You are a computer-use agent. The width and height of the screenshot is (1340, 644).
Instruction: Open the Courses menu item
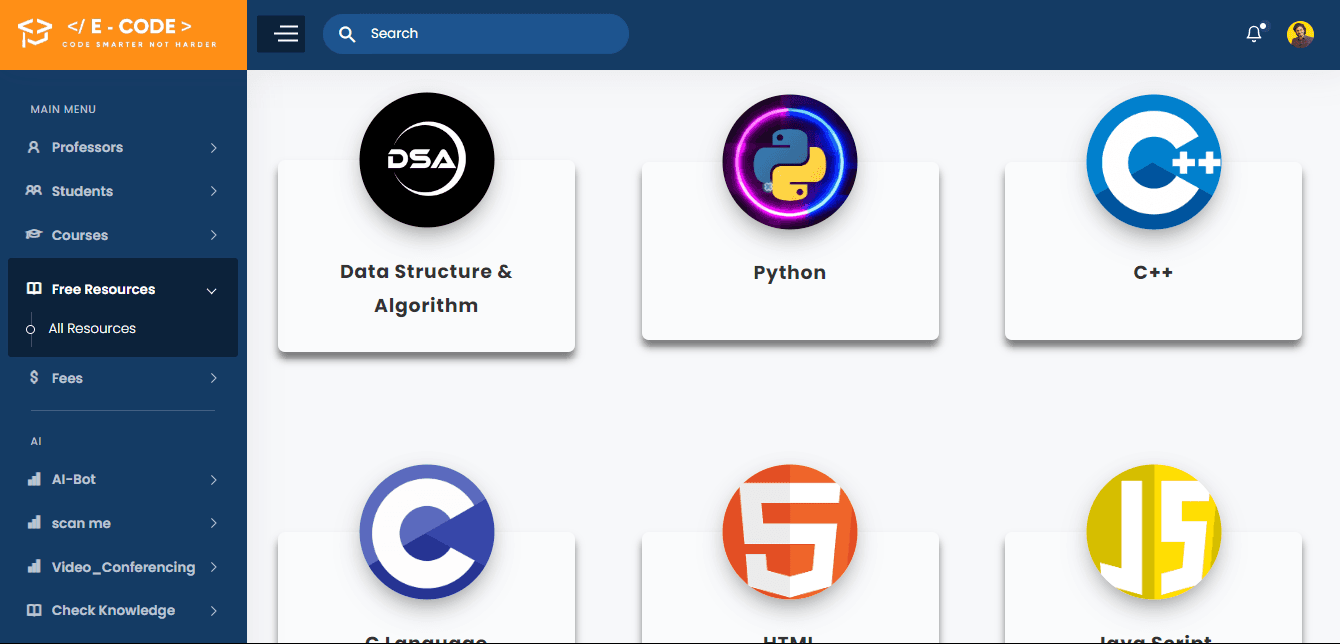123,235
